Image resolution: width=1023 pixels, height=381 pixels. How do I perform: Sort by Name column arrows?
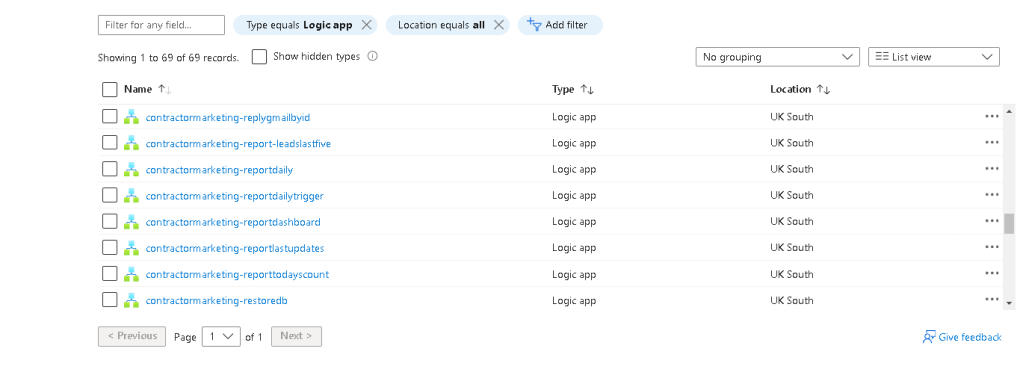[x=164, y=89]
